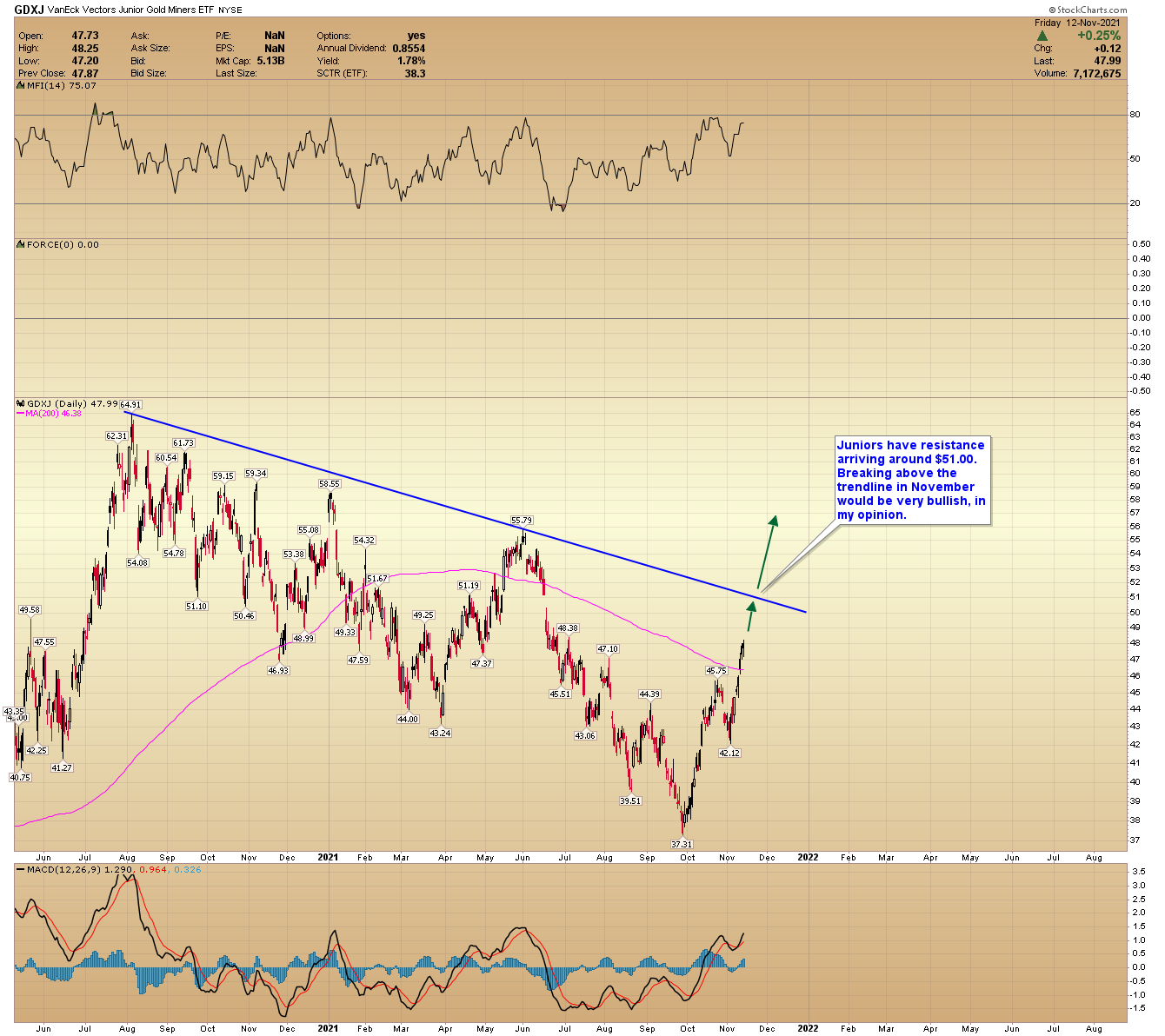This screenshot has height=1036, width=1165.
Task: Click the Yield value 1.78%
Action: click(411, 61)
